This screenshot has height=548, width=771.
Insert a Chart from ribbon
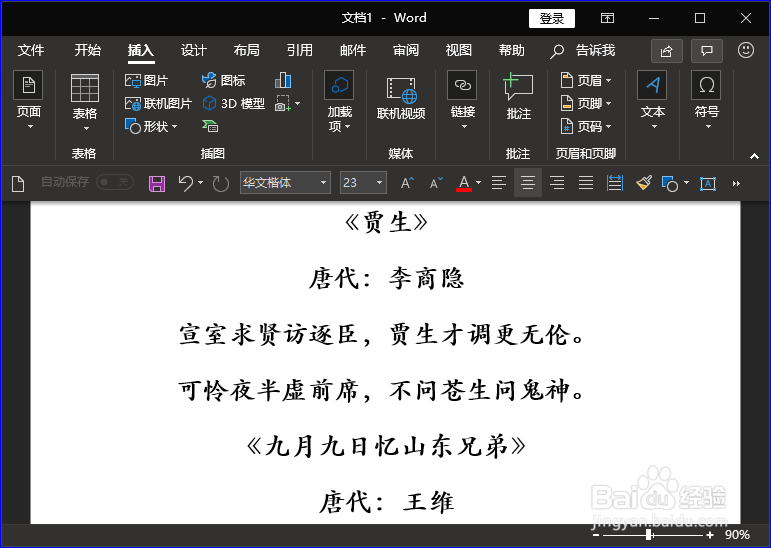[283, 80]
